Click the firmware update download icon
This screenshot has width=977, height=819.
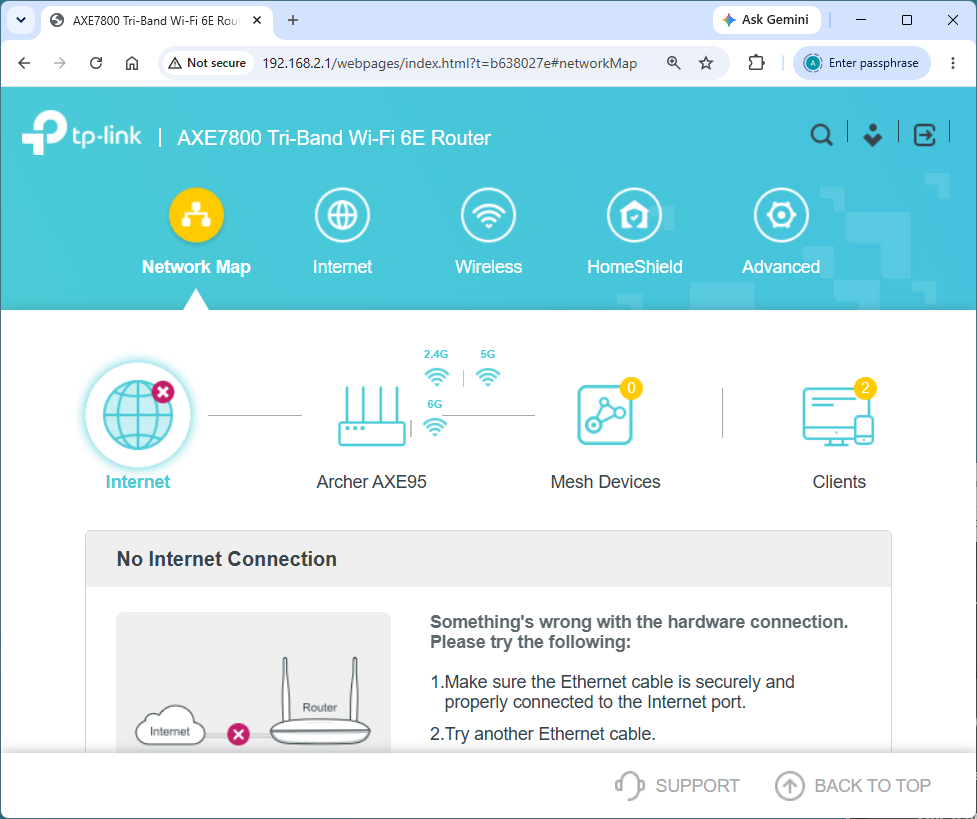pos(872,135)
